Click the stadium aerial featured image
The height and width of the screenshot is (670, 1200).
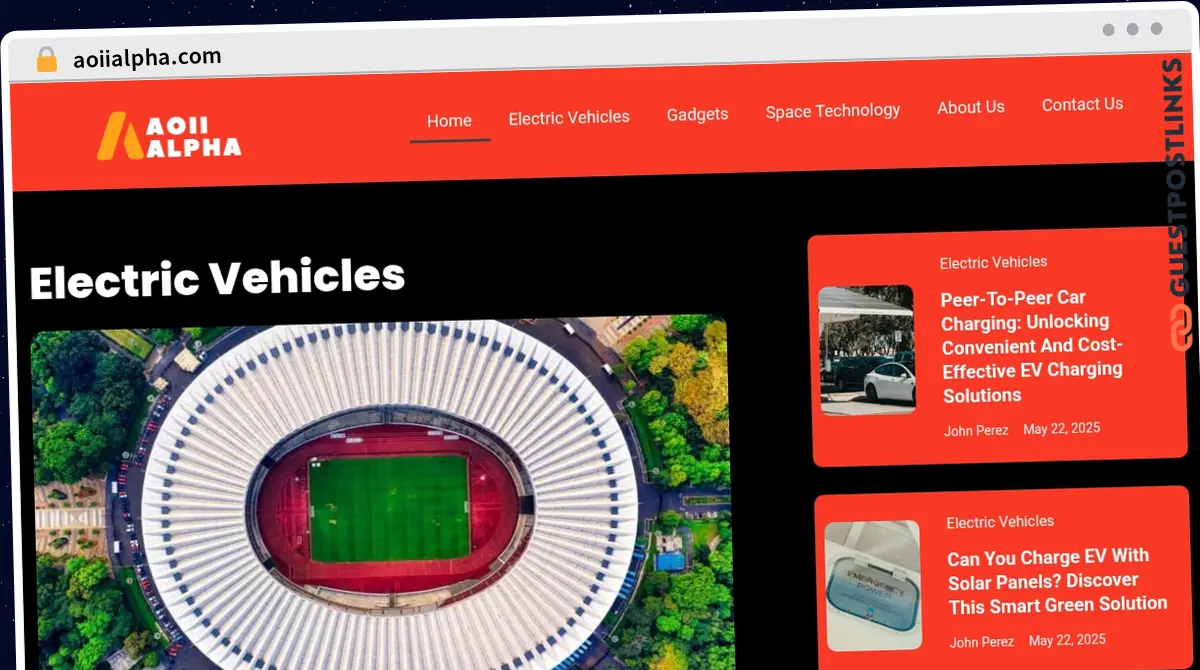coord(381,494)
